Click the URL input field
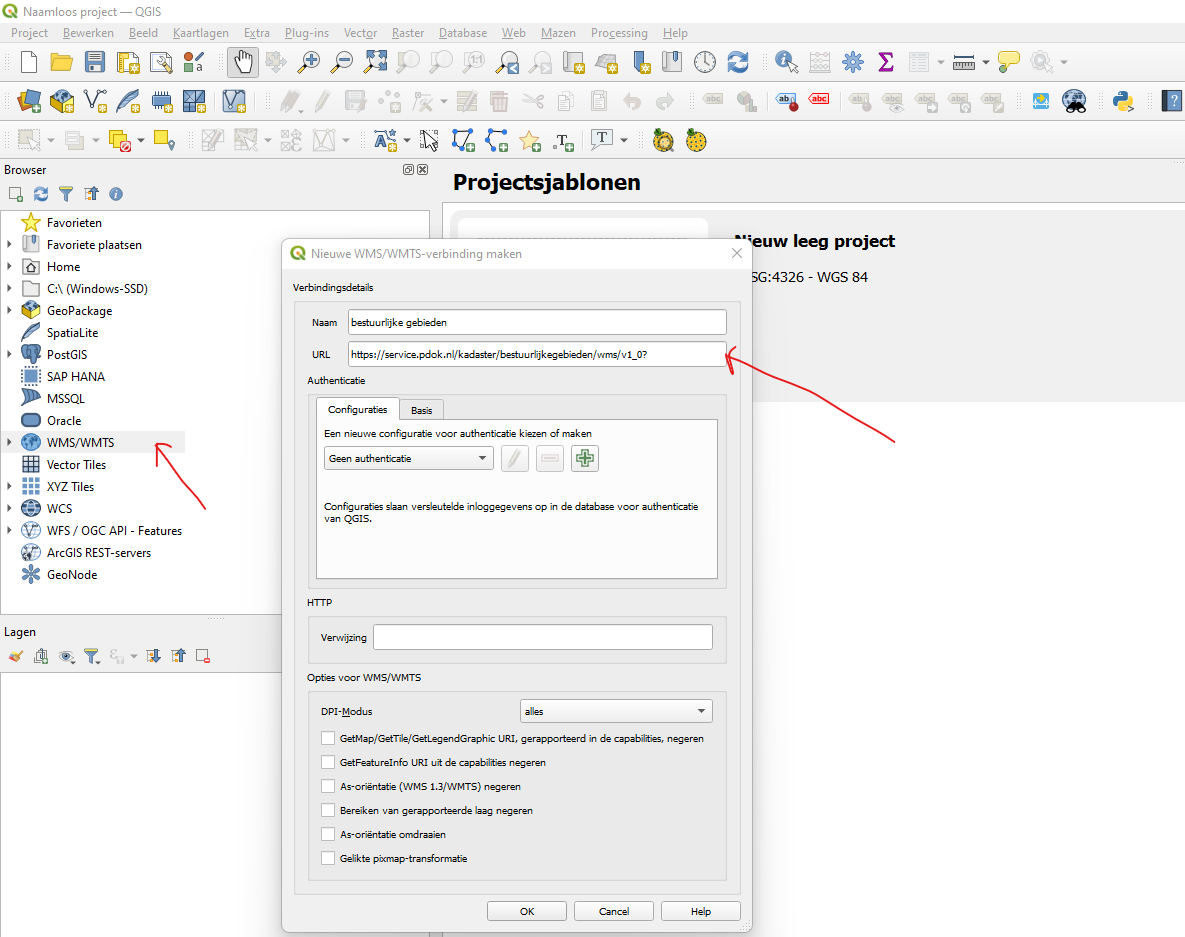Image resolution: width=1185 pixels, height=937 pixels. point(537,354)
